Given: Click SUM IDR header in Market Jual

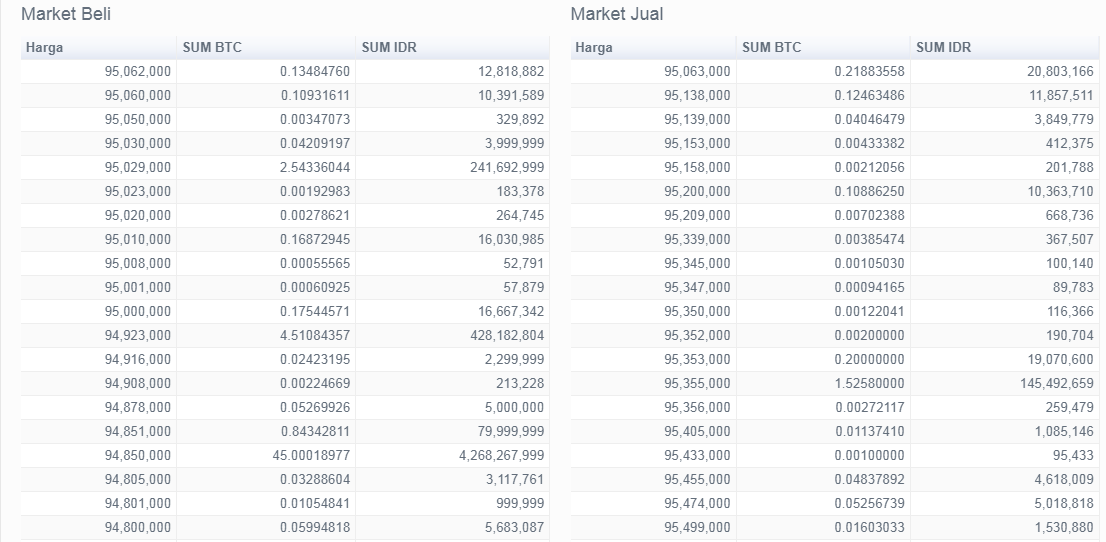Looking at the screenshot, I should pos(1004,47).
